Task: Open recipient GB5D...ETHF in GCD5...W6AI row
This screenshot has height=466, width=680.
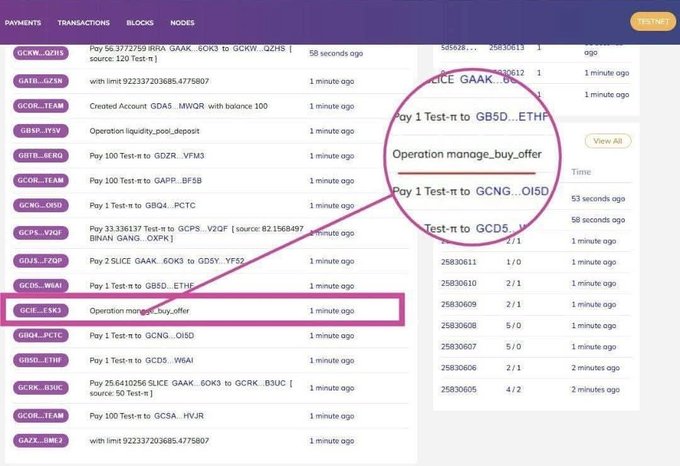Action: [x=170, y=286]
